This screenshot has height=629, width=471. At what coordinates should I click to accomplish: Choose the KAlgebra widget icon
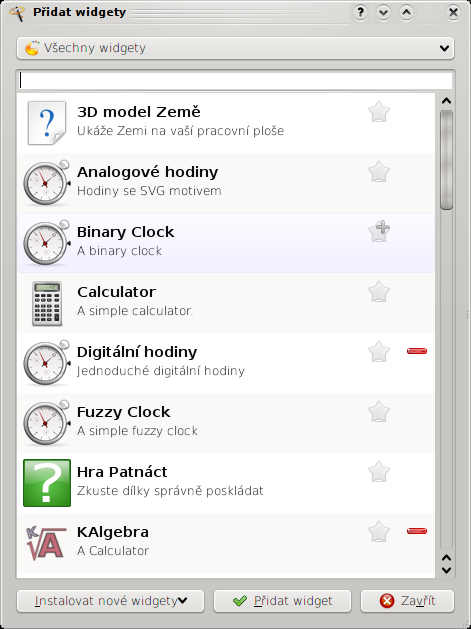pos(46,543)
